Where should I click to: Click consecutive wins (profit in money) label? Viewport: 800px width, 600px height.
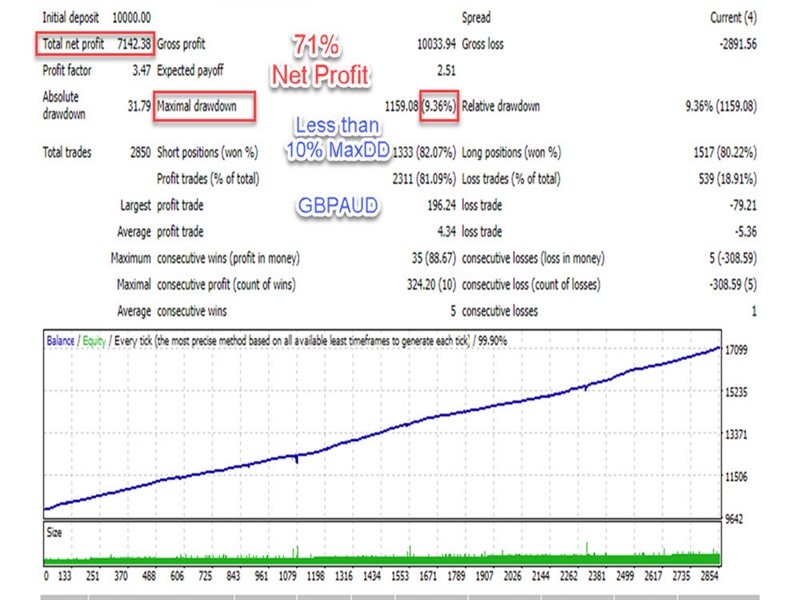coord(228,259)
